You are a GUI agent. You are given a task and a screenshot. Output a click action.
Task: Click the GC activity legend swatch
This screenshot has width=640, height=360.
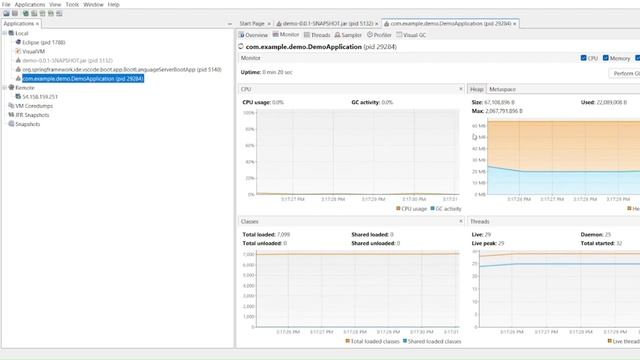pyautogui.click(x=433, y=209)
